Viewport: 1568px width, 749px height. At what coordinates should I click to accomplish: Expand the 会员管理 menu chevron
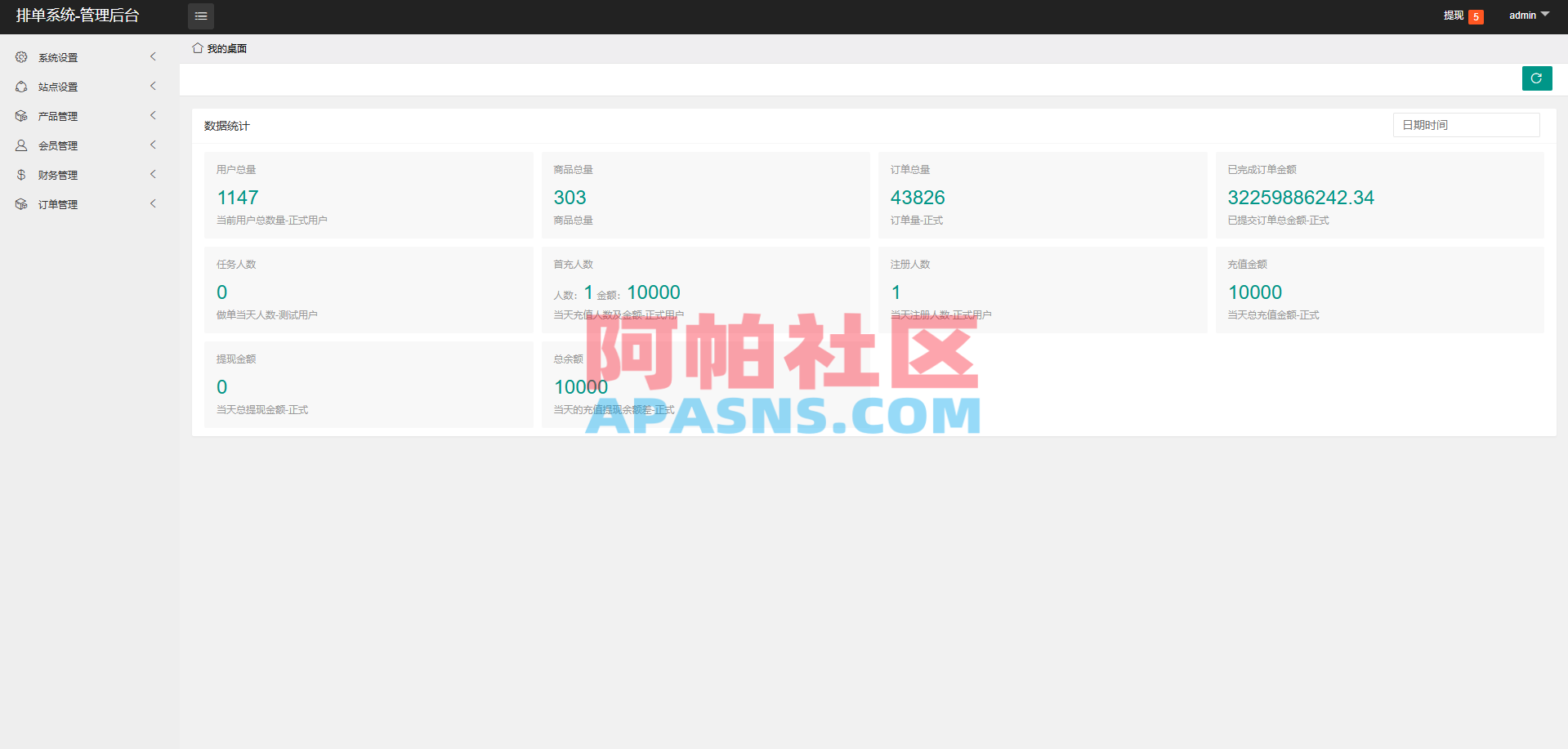(153, 145)
